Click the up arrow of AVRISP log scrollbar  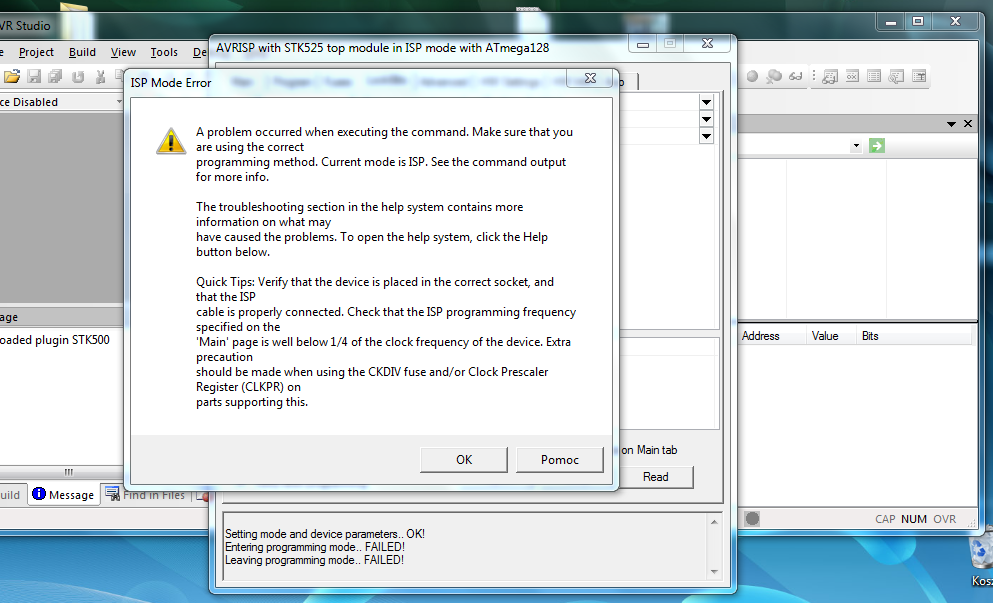coord(714,522)
